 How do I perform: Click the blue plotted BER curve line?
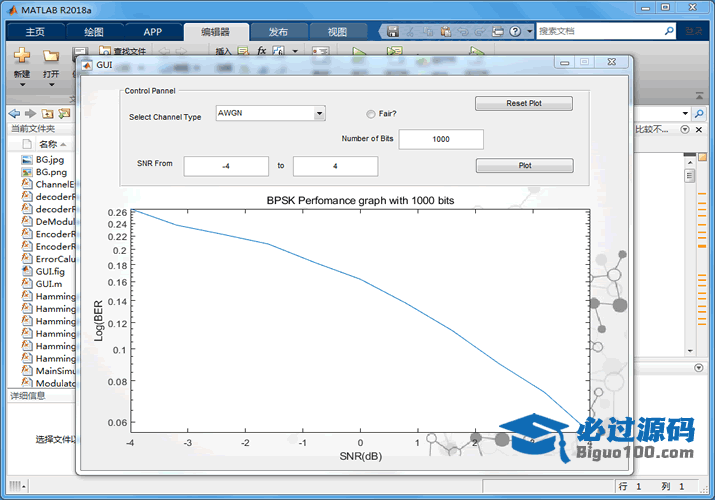[360, 279]
